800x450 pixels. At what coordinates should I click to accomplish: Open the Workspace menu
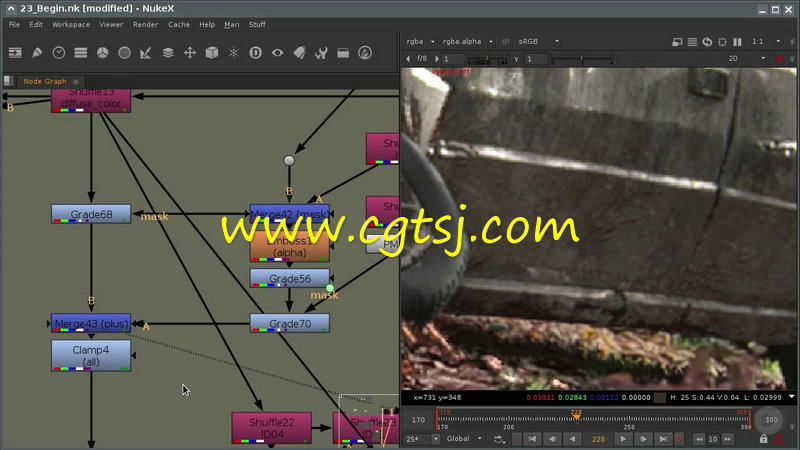tap(71, 24)
